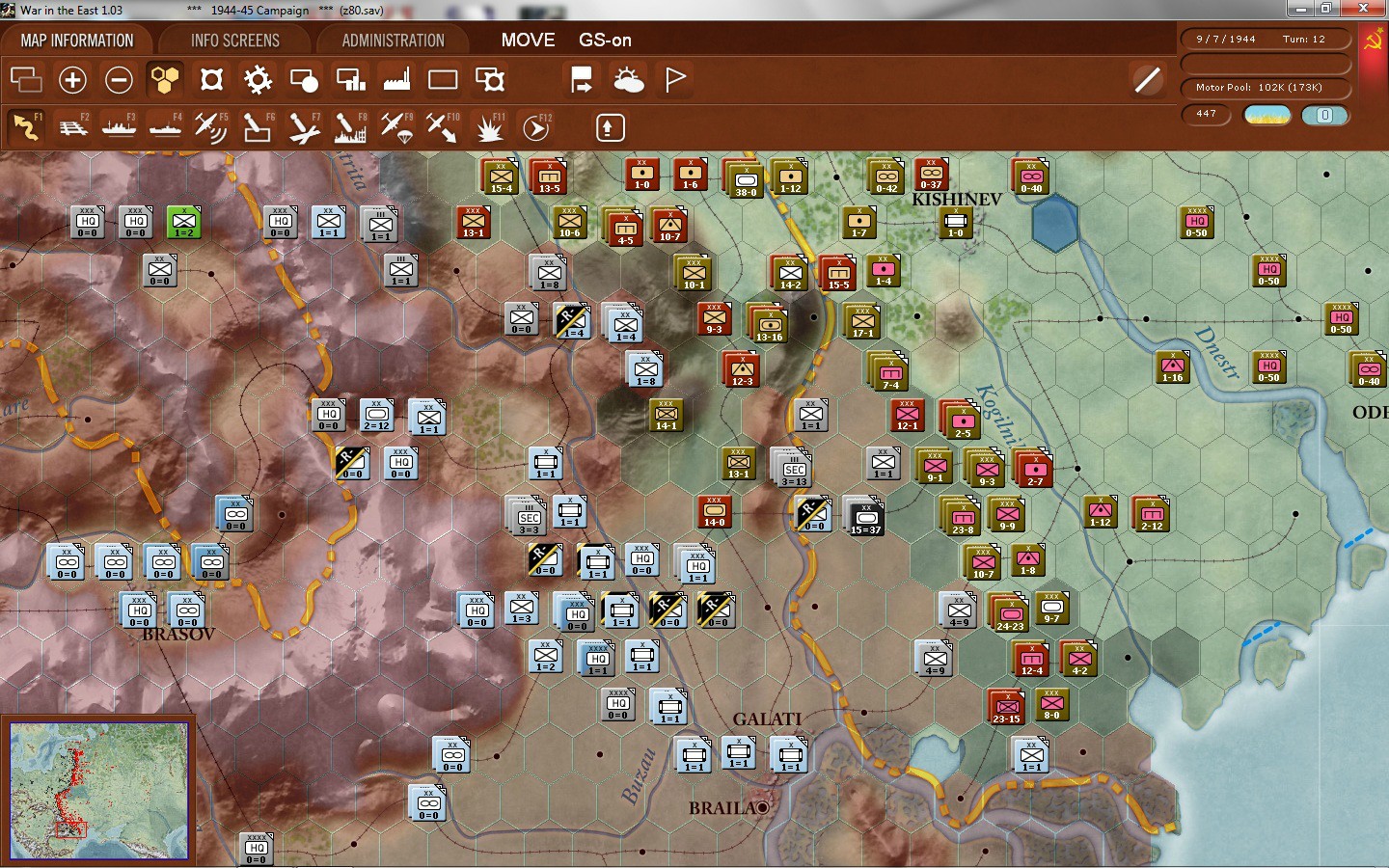Select the 17-1 unit counter
The height and width of the screenshot is (868, 1389).
click(862, 321)
